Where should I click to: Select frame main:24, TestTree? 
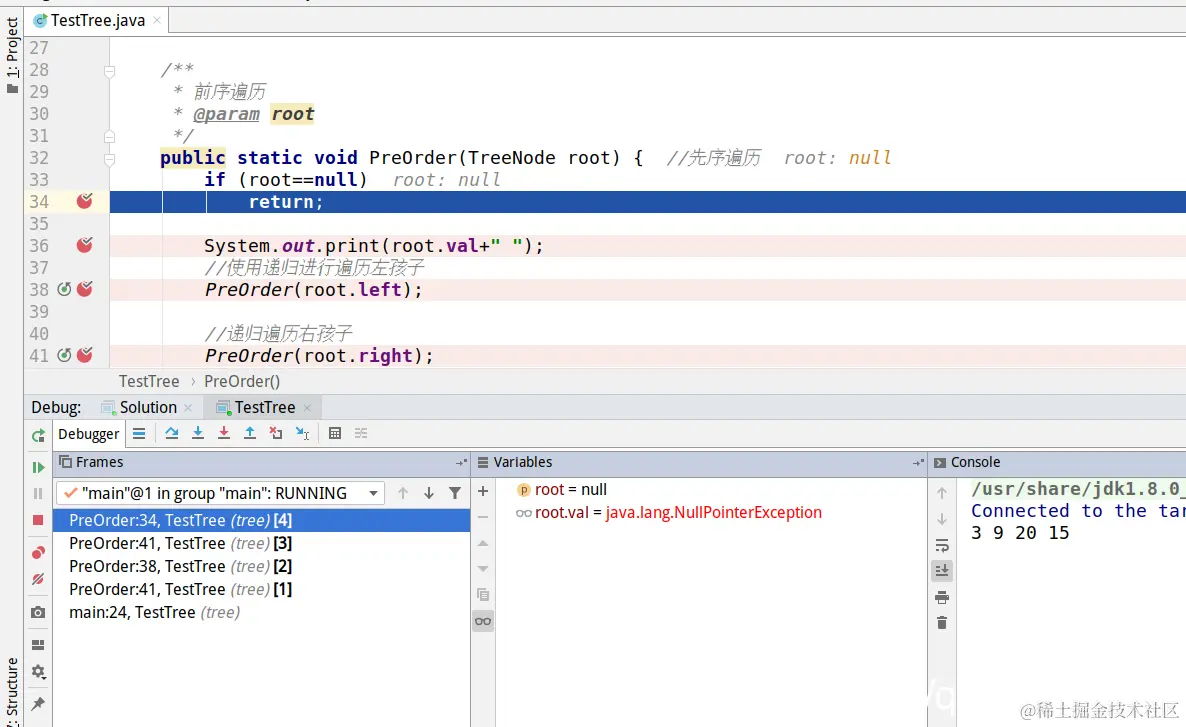262,612
